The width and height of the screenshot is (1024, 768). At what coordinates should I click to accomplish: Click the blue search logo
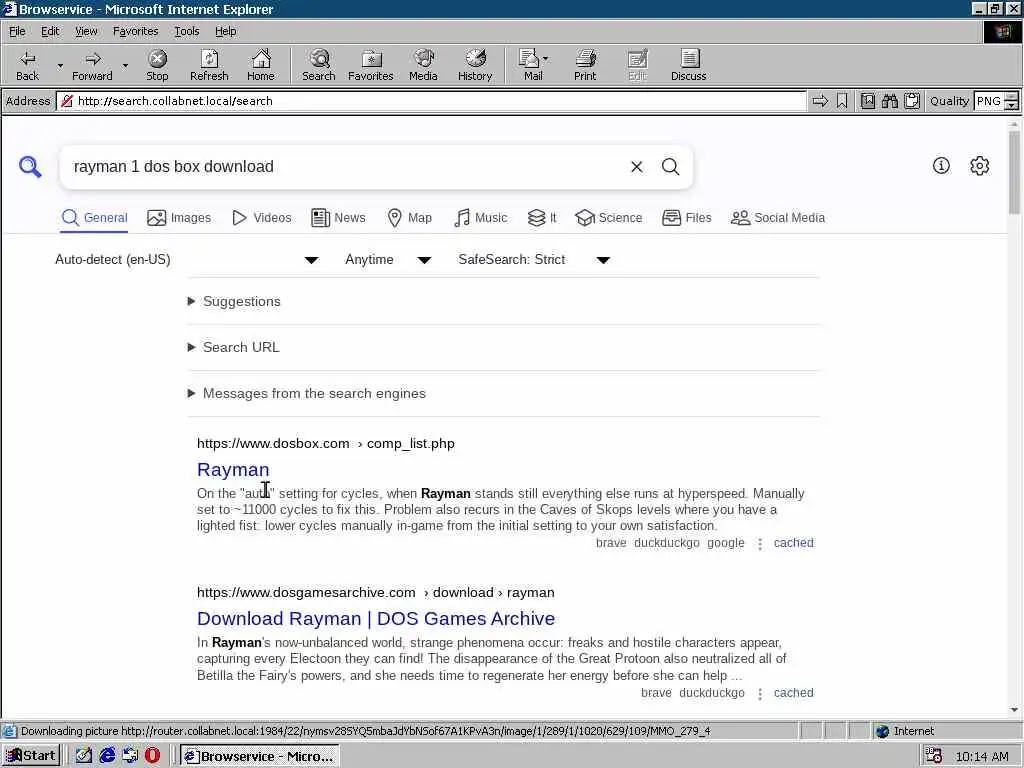coord(30,167)
